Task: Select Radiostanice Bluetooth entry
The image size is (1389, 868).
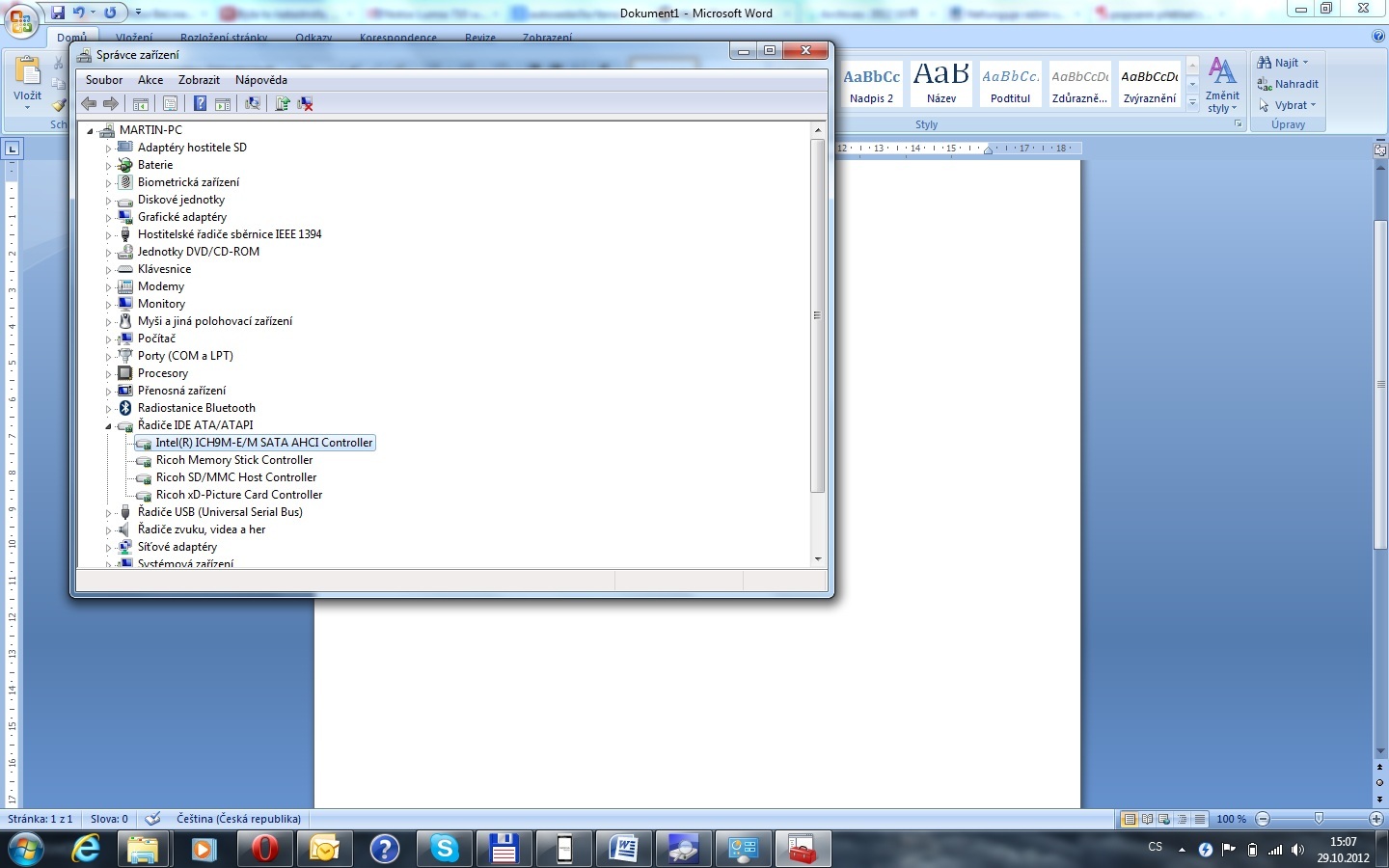Action: click(x=197, y=408)
